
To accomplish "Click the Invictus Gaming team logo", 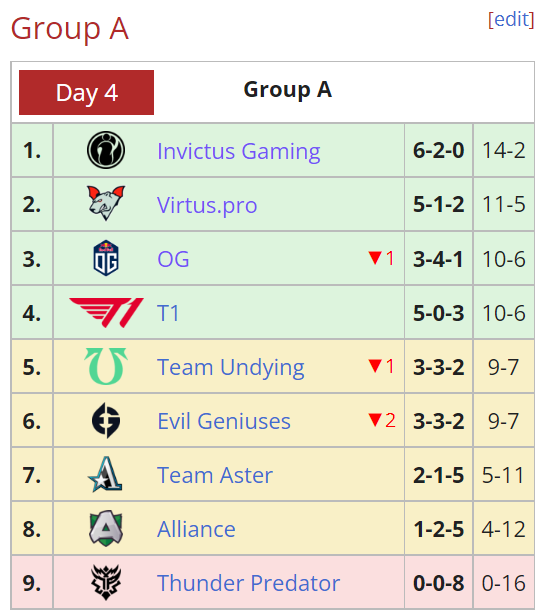I will click(x=106, y=150).
